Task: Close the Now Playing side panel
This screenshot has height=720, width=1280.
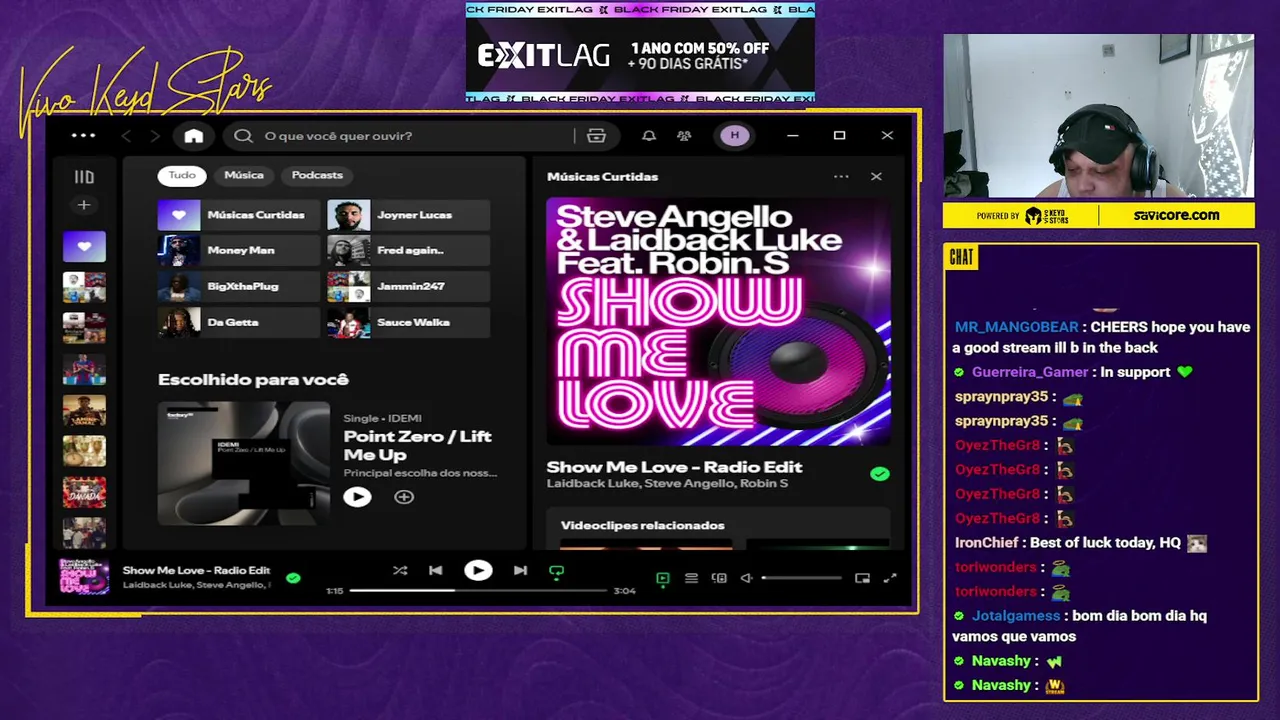Action: point(876,177)
